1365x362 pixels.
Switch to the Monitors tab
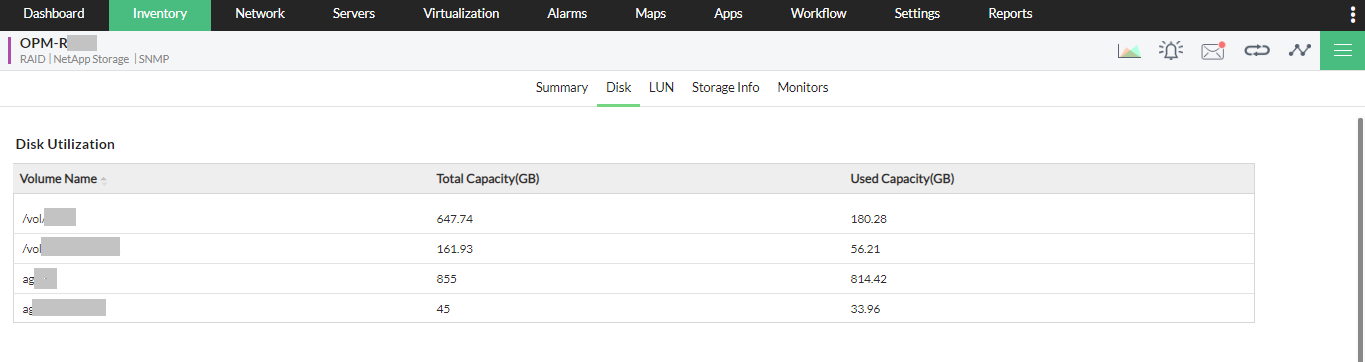click(x=803, y=88)
